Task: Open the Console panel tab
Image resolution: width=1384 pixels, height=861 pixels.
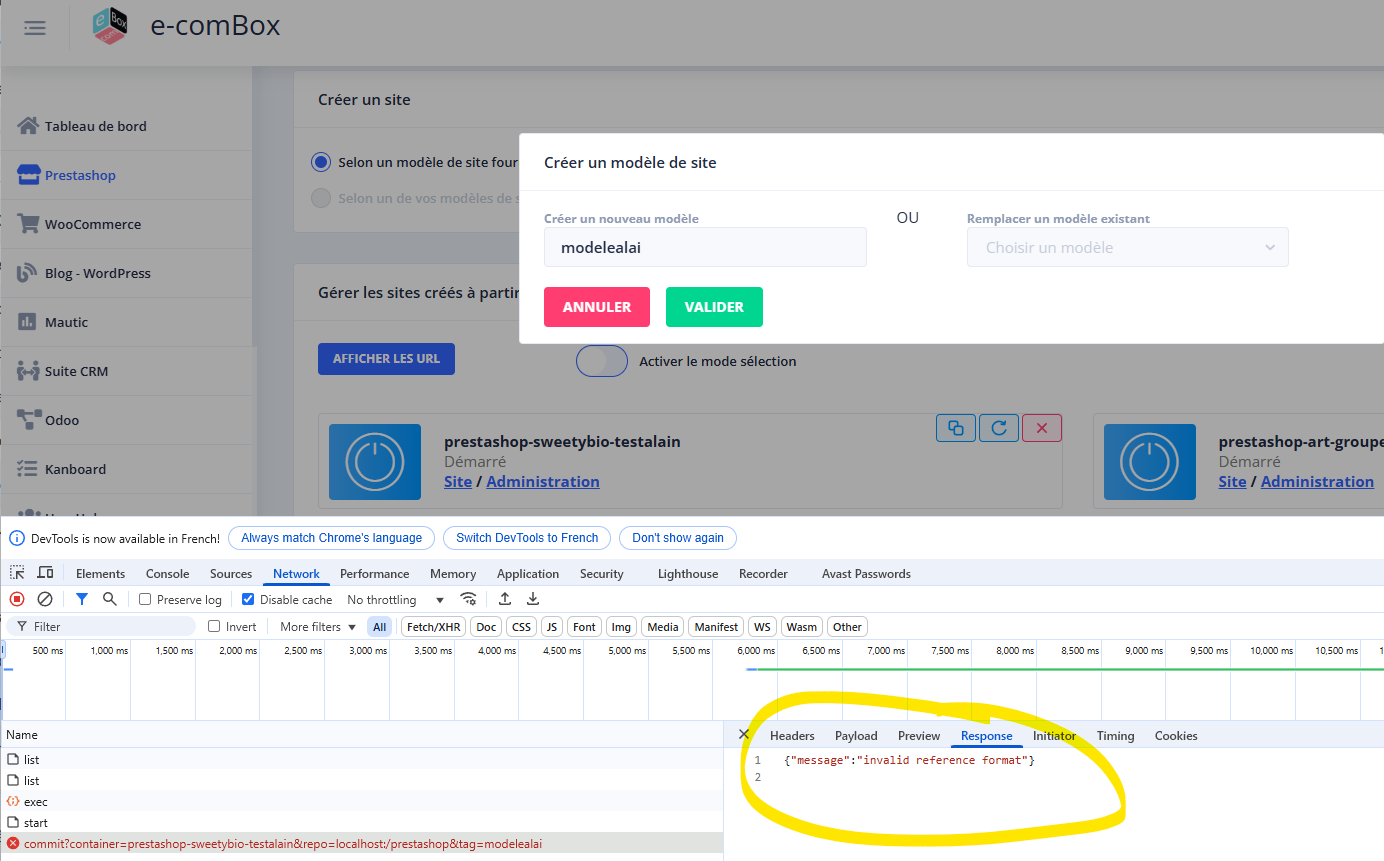Action: pyautogui.click(x=167, y=574)
